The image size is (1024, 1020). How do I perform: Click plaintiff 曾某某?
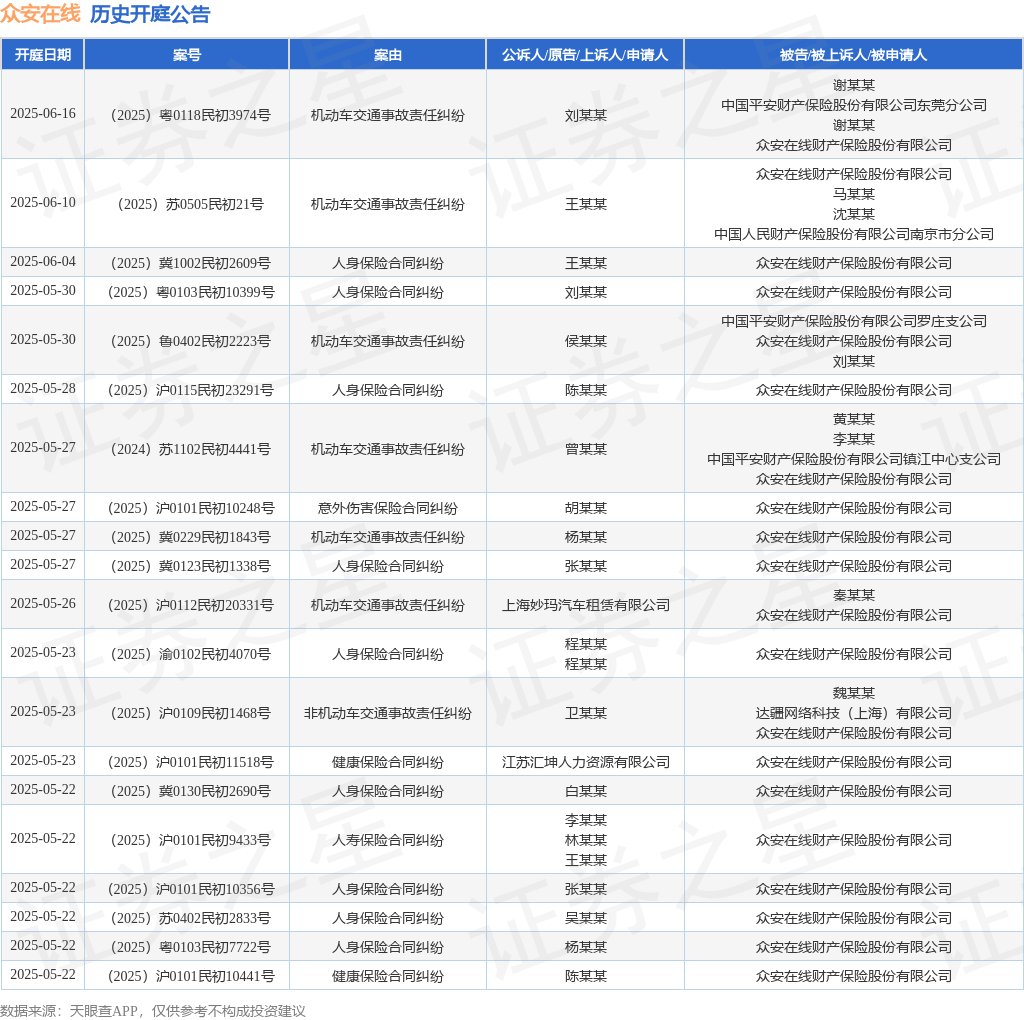(586, 449)
